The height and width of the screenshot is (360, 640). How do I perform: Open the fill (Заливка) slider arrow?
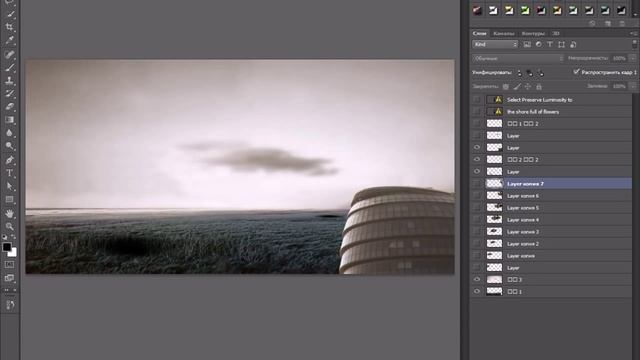point(633,86)
